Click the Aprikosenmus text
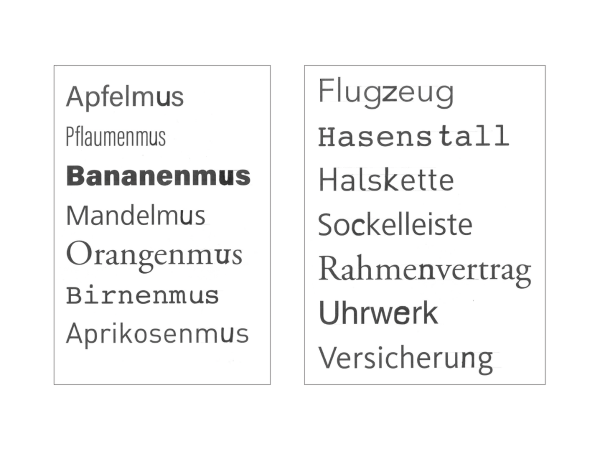 point(157,334)
